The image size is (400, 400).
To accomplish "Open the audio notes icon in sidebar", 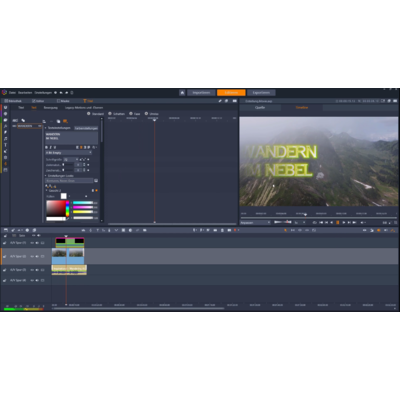I will click(5, 139).
